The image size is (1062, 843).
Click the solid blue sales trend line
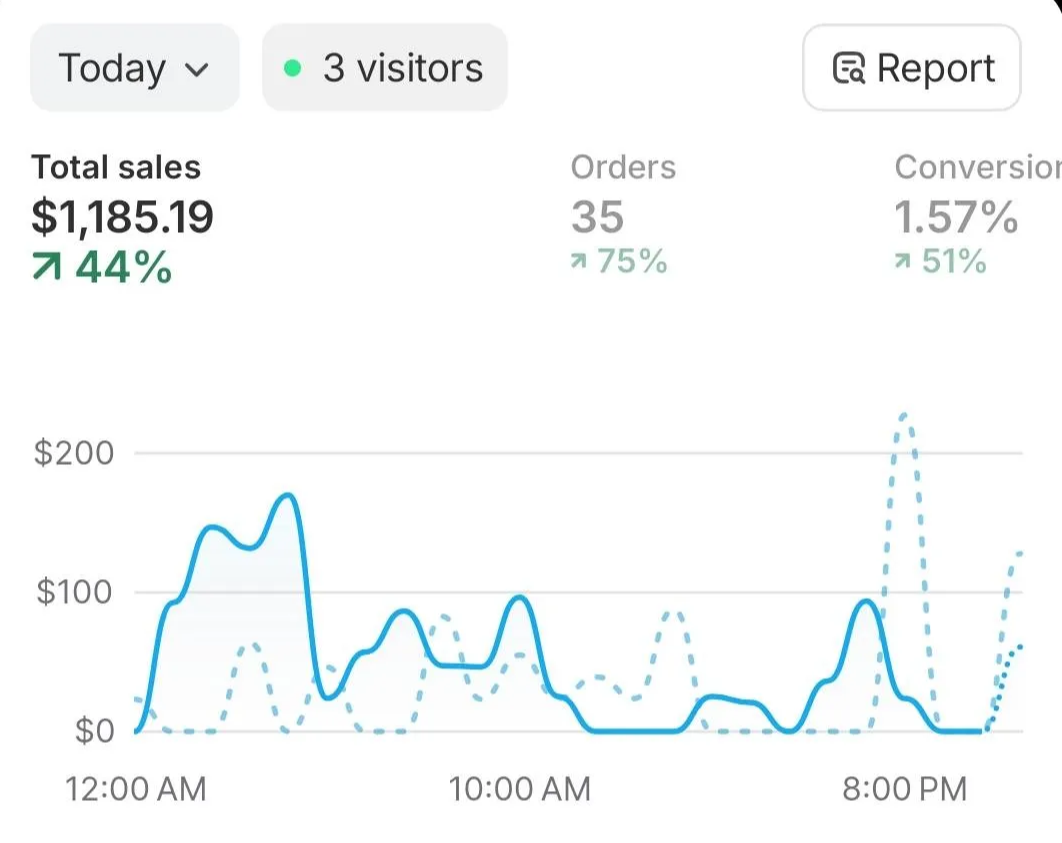285,495
